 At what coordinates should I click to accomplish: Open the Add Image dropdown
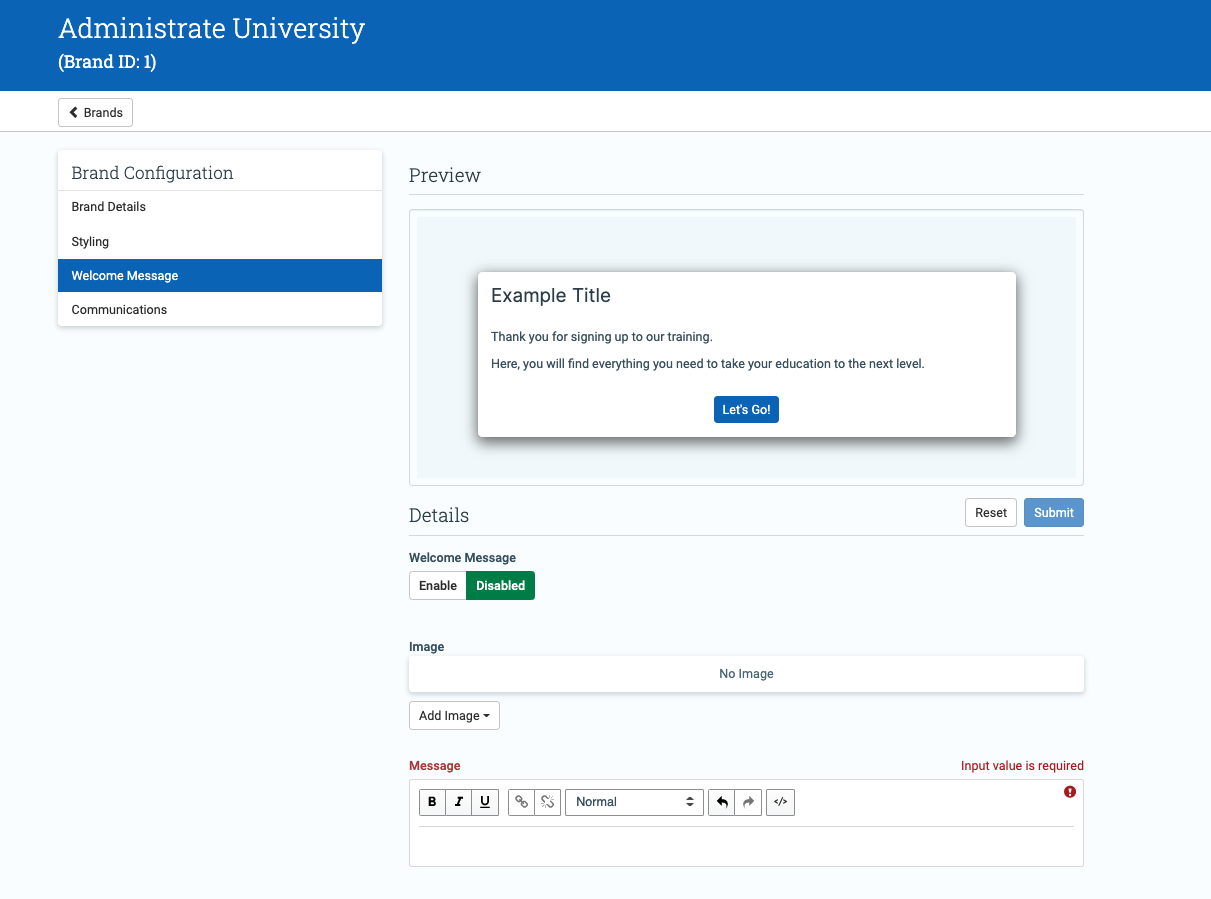tap(454, 716)
